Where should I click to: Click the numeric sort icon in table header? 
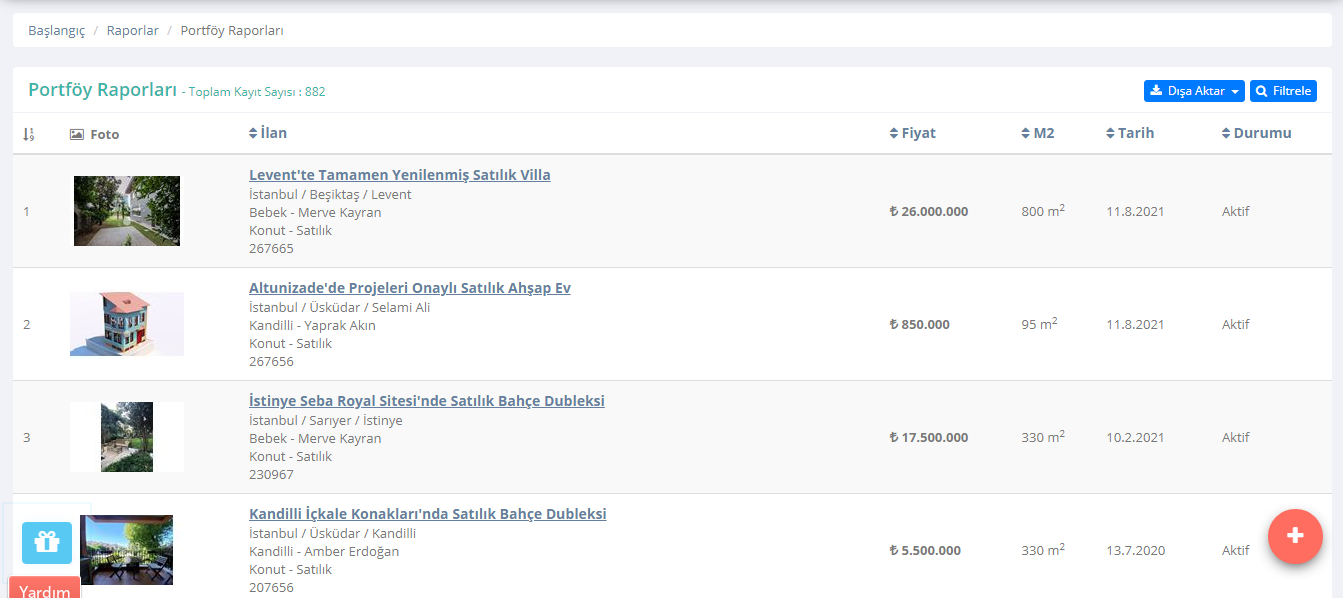coord(28,134)
